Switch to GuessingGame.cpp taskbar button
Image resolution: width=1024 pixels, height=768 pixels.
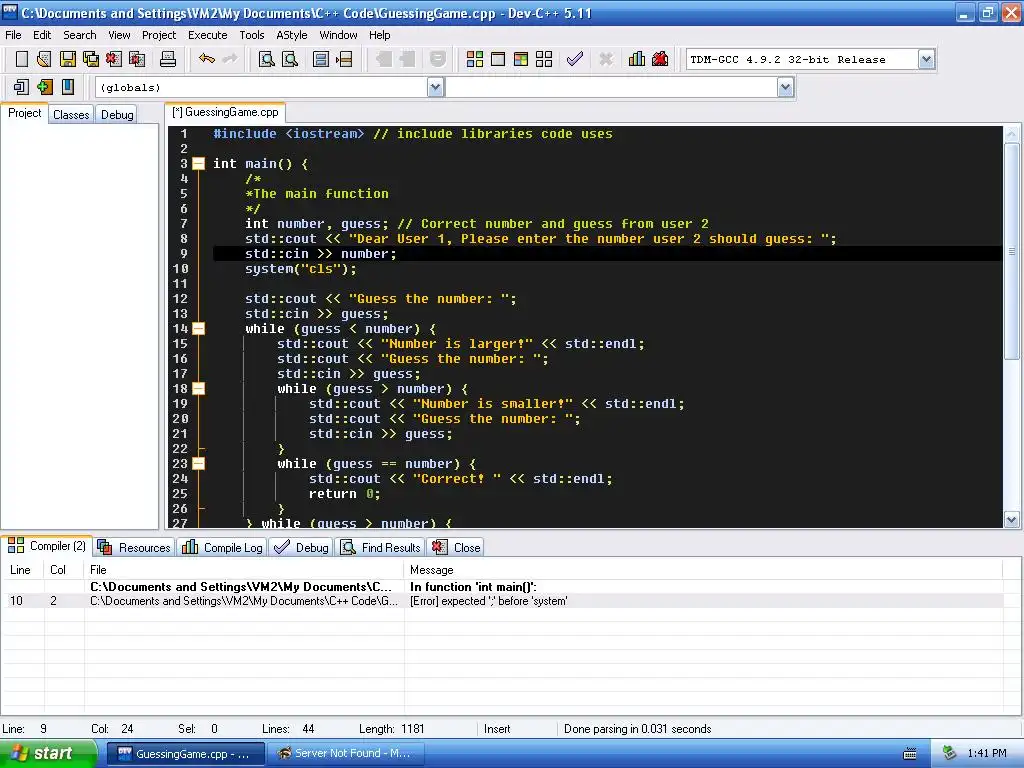(185, 754)
